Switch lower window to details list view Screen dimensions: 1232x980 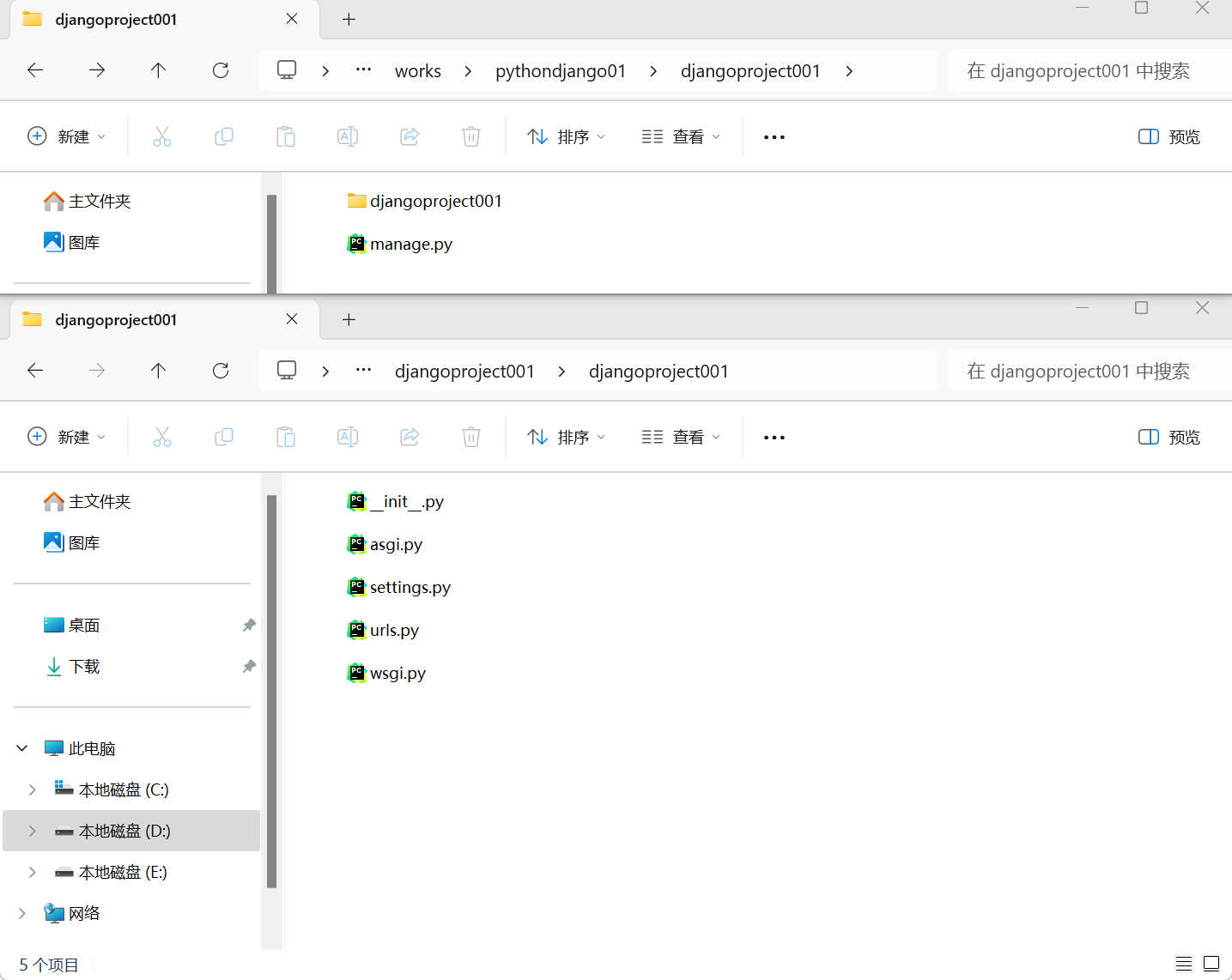tap(1184, 964)
